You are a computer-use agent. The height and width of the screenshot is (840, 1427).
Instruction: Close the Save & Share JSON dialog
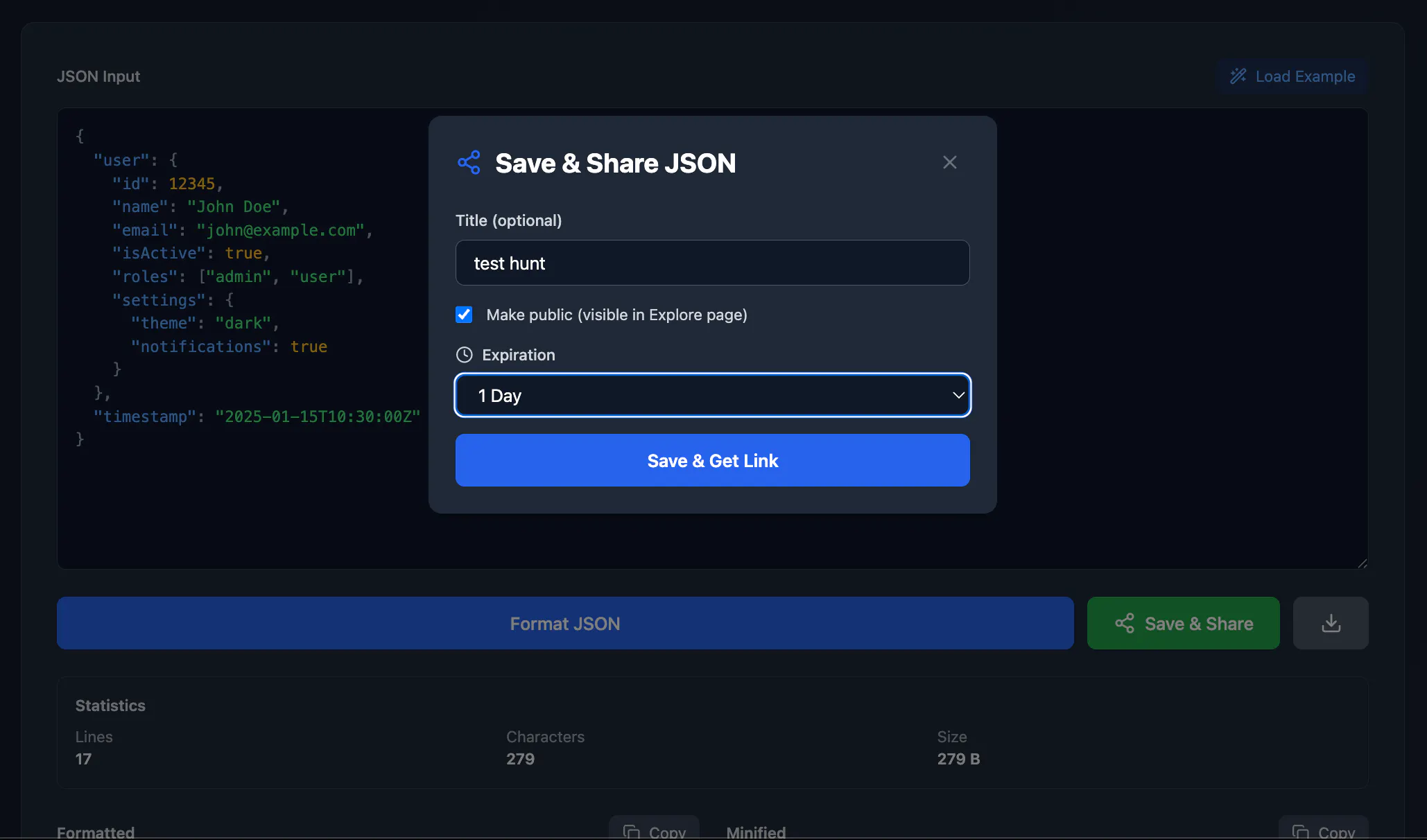[x=949, y=162]
